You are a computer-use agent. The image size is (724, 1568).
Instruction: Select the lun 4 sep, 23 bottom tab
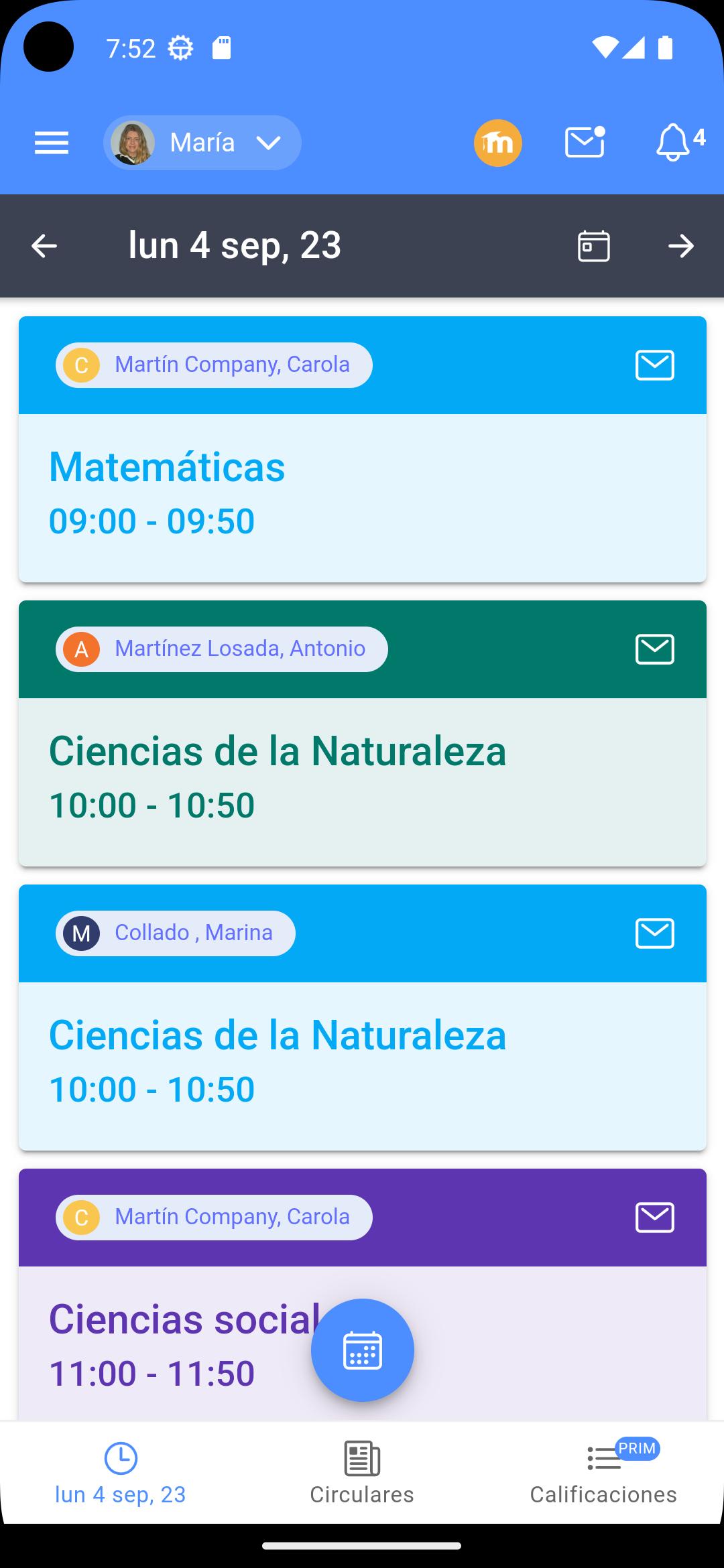point(121,1473)
